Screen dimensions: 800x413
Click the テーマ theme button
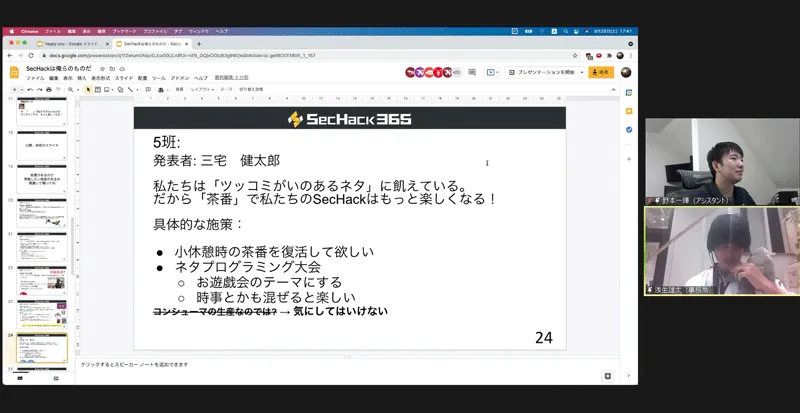tap(226, 89)
